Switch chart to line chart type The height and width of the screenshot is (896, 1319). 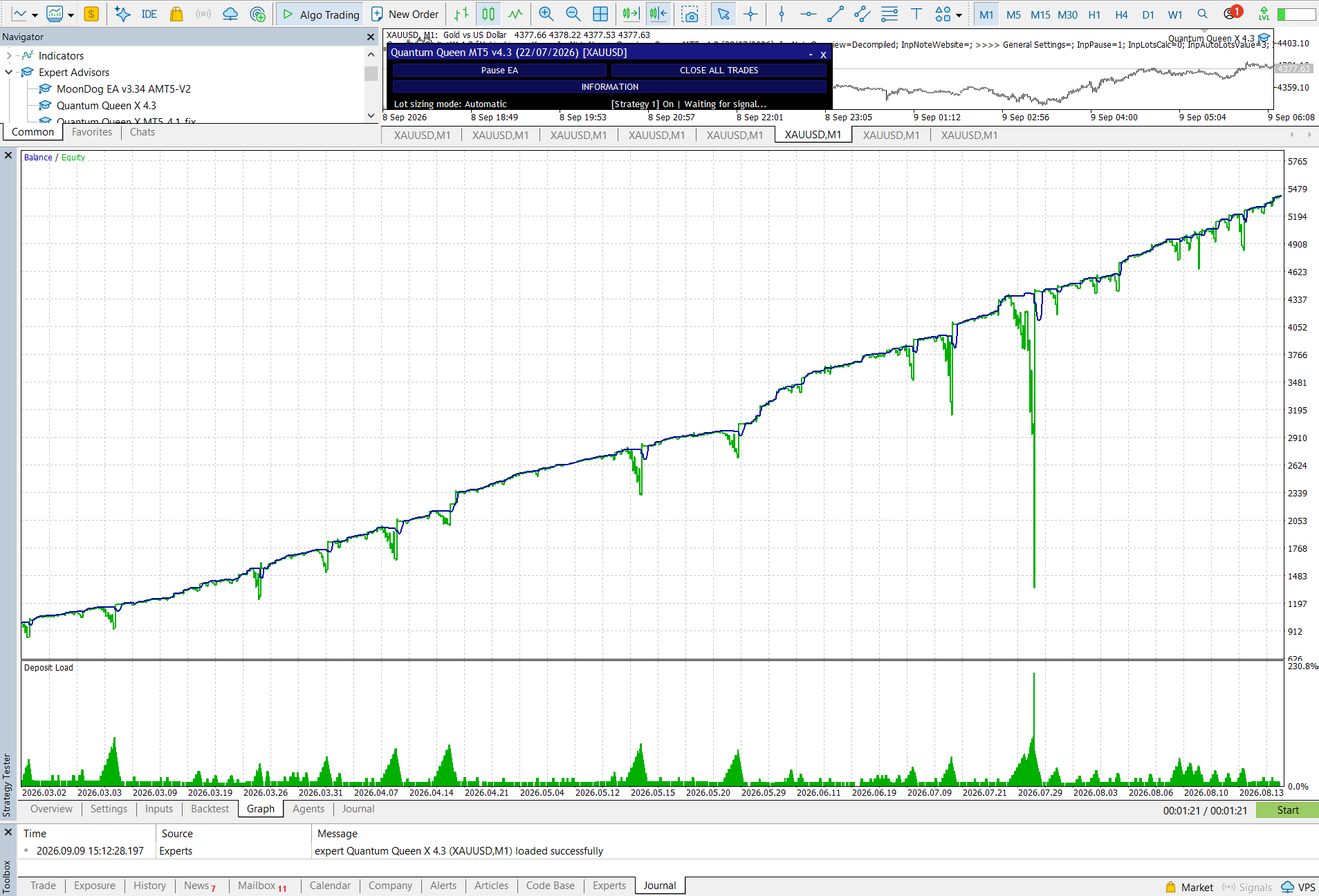pyautogui.click(x=515, y=14)
